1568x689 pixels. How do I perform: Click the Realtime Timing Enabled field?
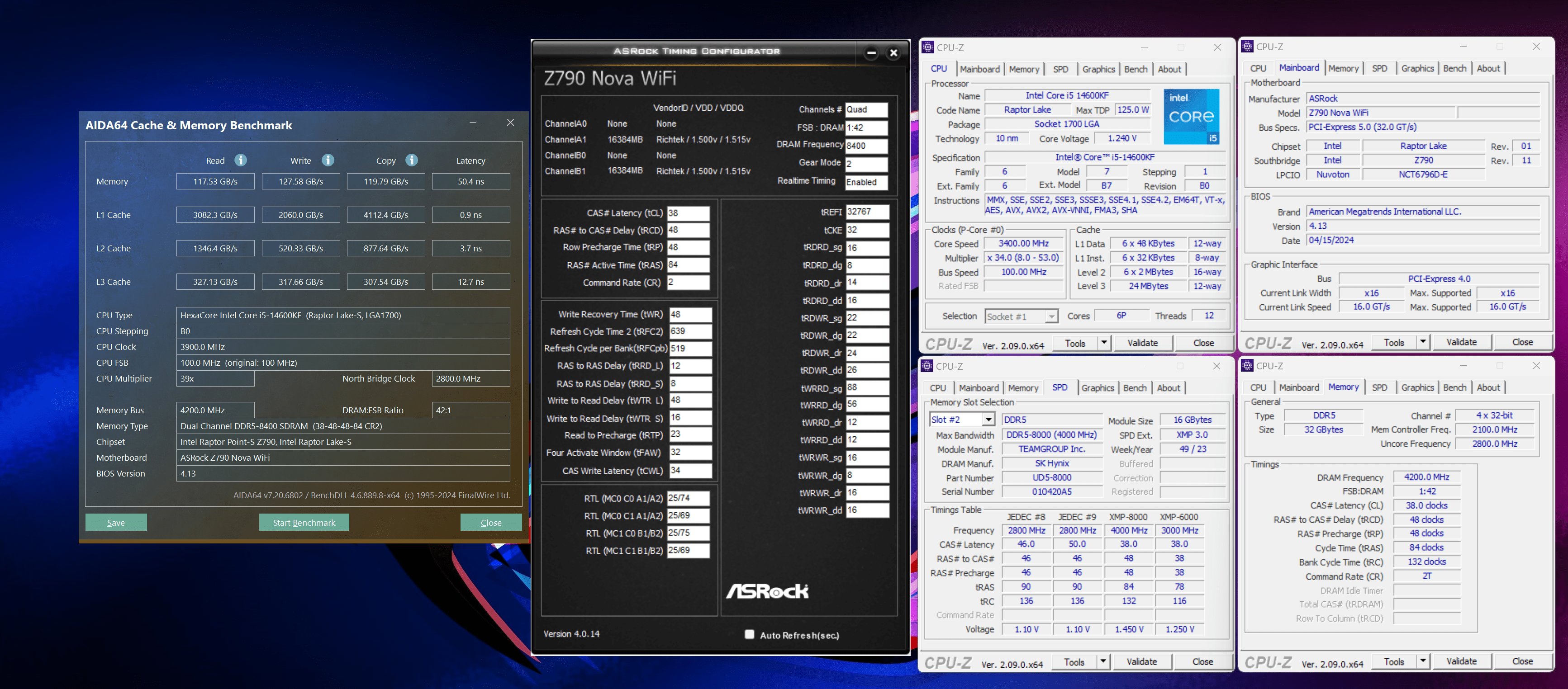point(866,182)
